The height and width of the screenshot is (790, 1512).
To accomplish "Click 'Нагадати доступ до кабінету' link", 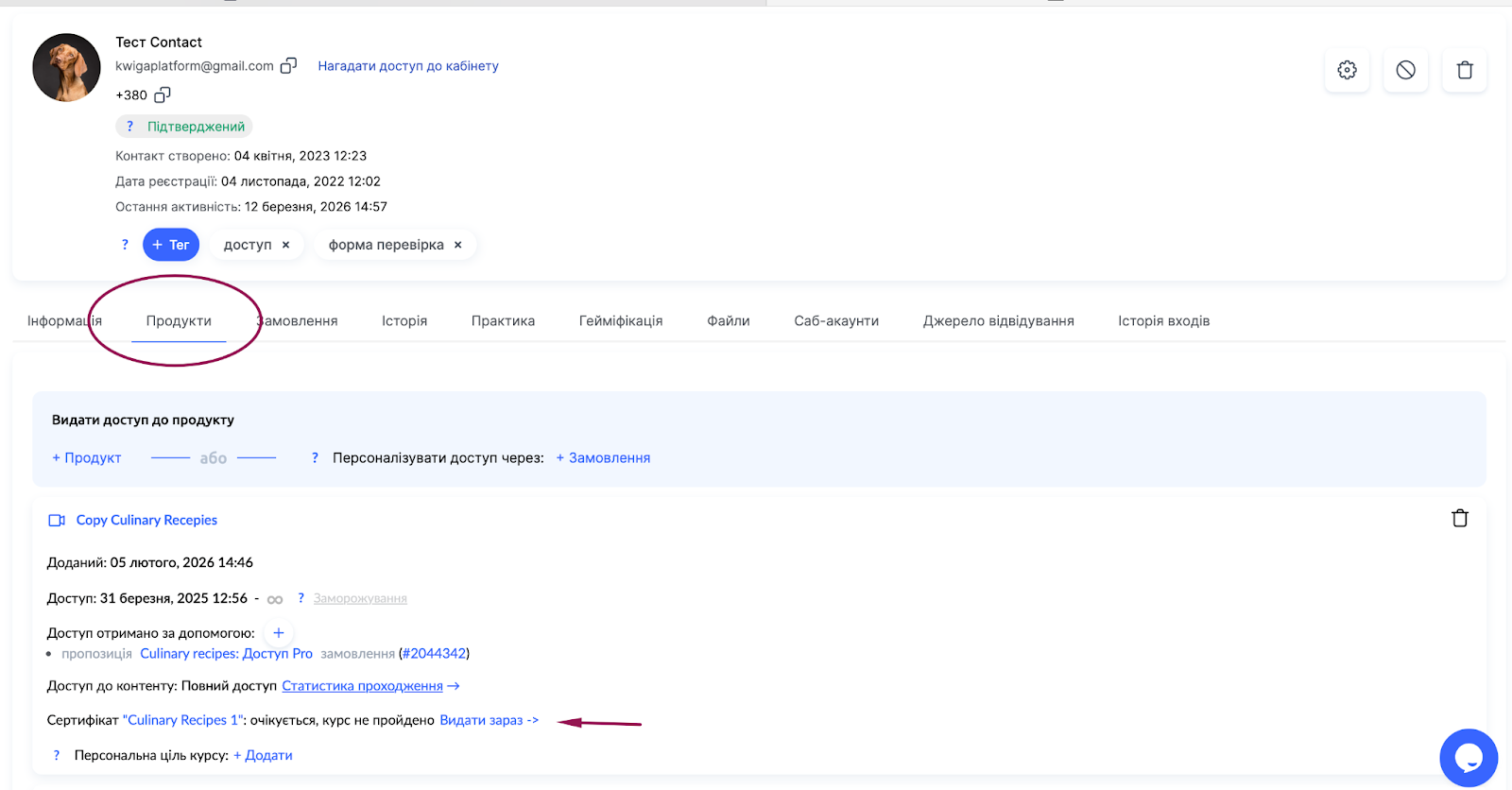I will coord(408,66).
